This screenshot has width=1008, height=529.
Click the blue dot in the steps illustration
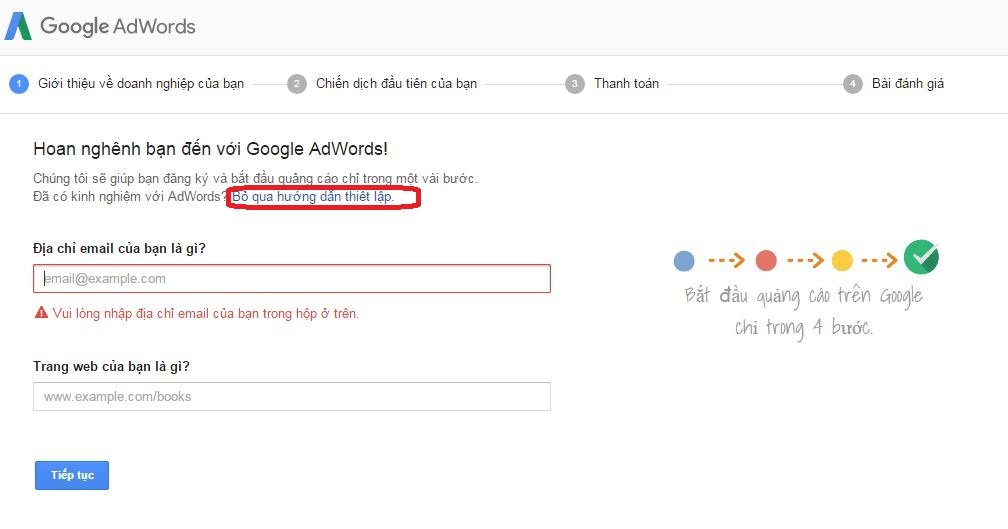click(684, 260)
